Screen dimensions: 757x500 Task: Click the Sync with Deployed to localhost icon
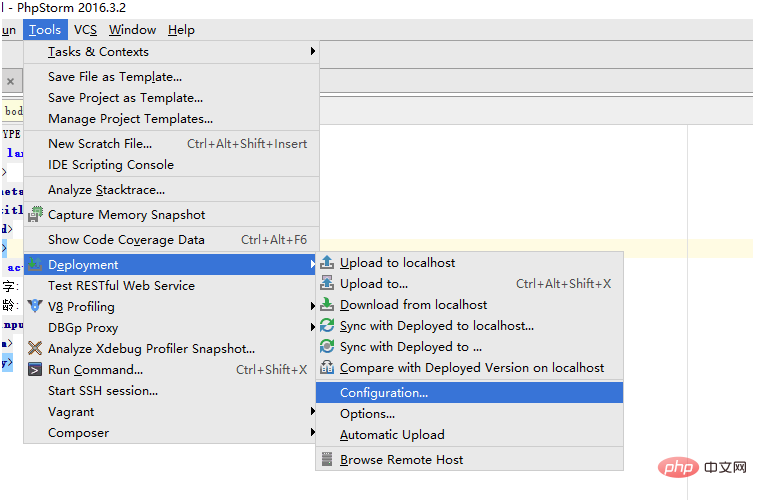(x=327, y=326)
